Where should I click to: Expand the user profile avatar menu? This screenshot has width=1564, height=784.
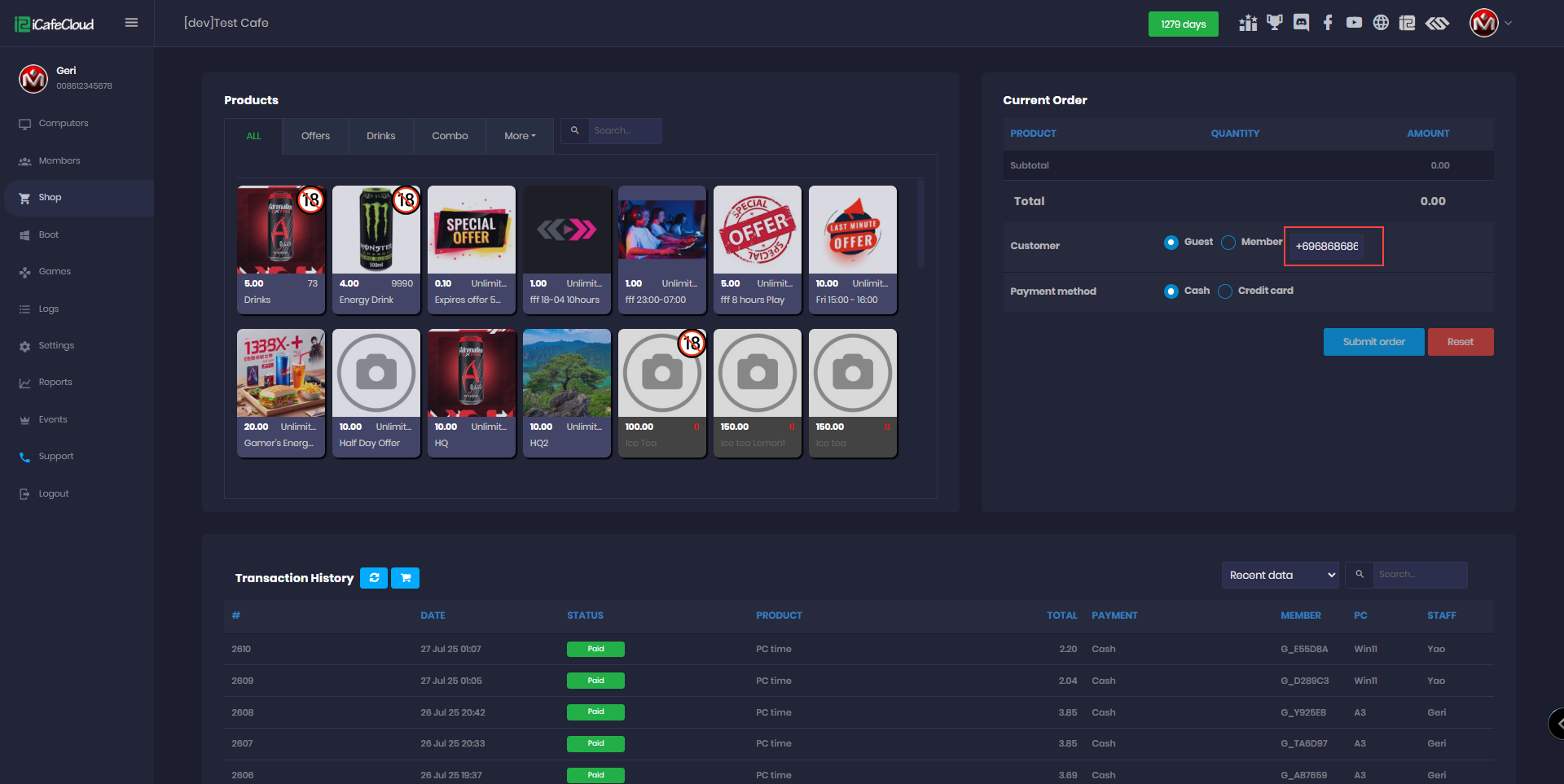1490,23
